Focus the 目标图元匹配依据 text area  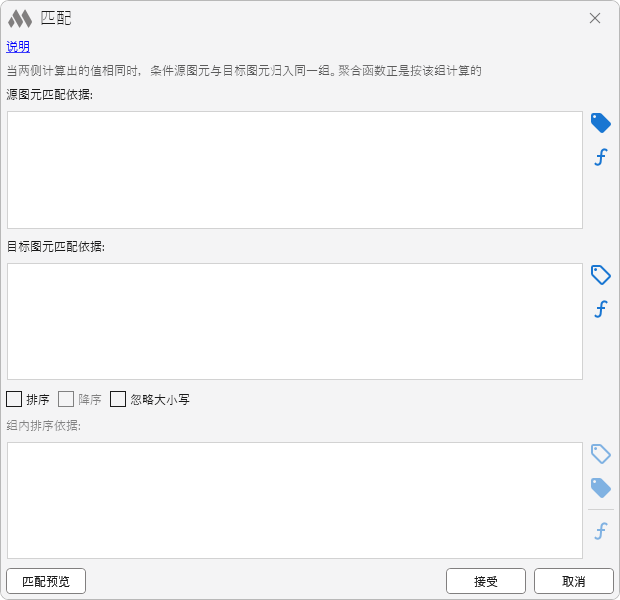(x=295, y=322)
